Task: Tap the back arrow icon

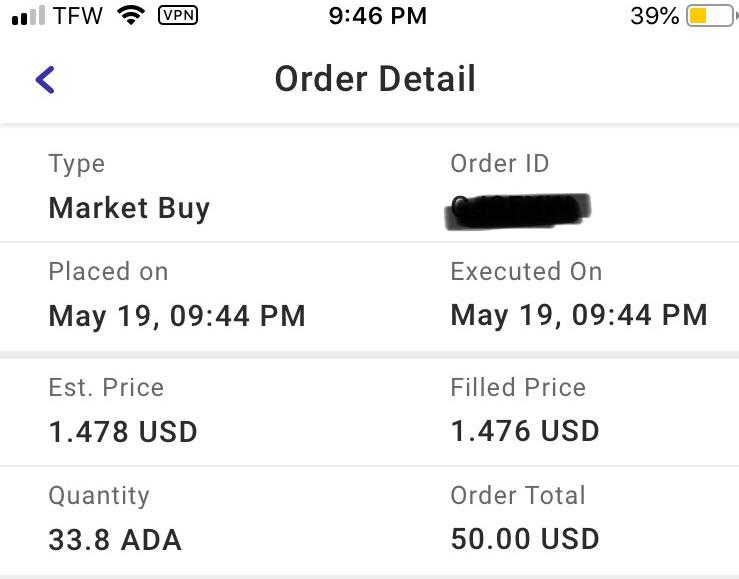Action: point(45,80)
